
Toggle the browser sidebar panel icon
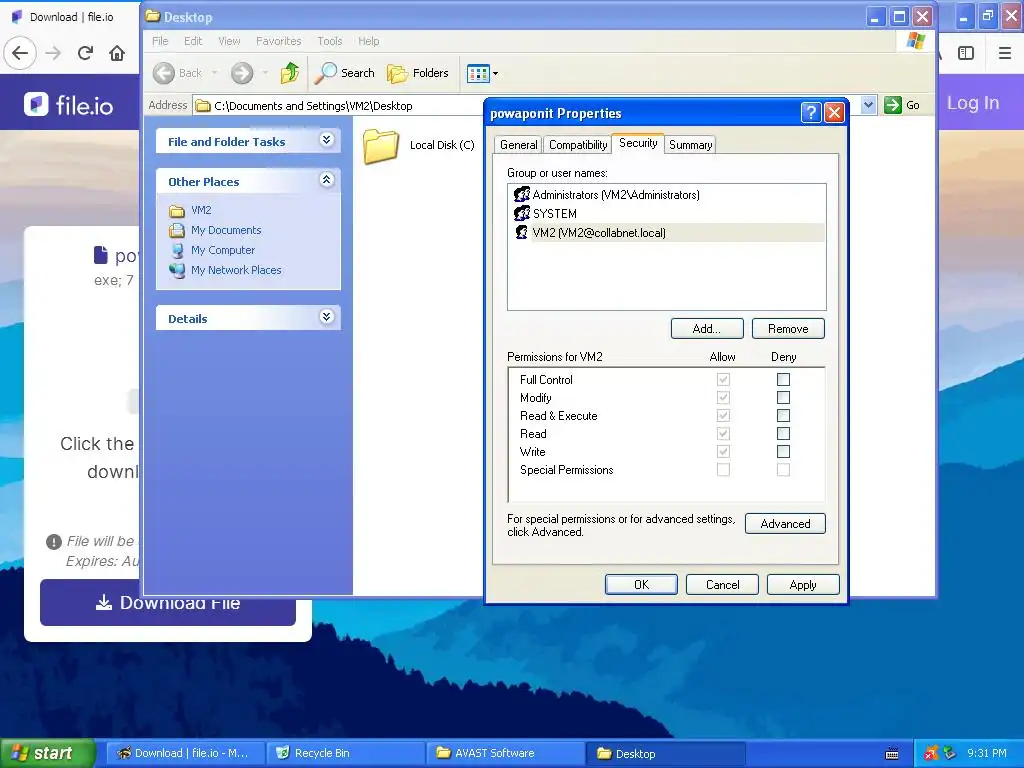(x=966, y=53)
